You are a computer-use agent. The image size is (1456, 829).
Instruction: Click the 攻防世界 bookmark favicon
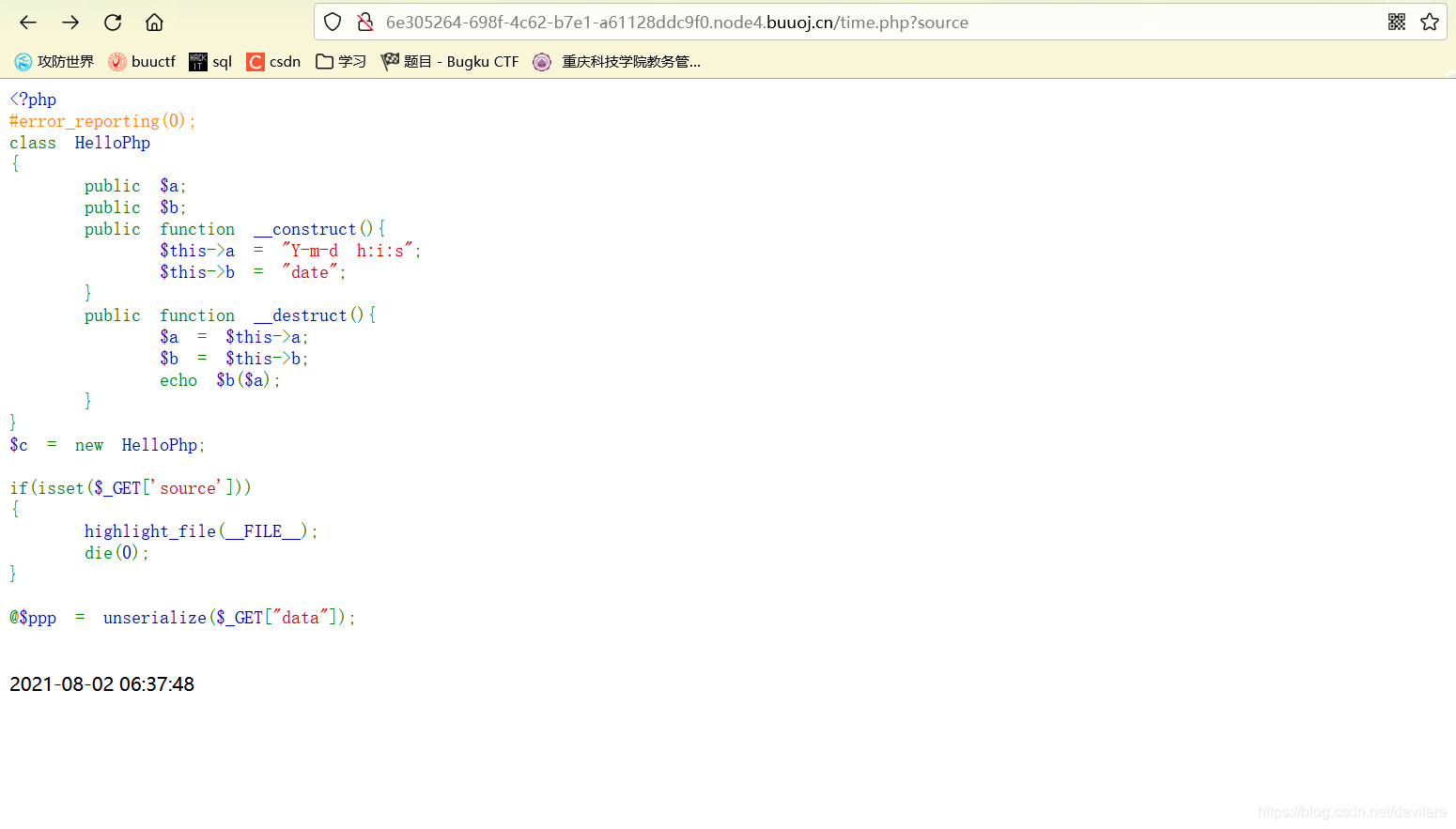[x=23, y=62]
